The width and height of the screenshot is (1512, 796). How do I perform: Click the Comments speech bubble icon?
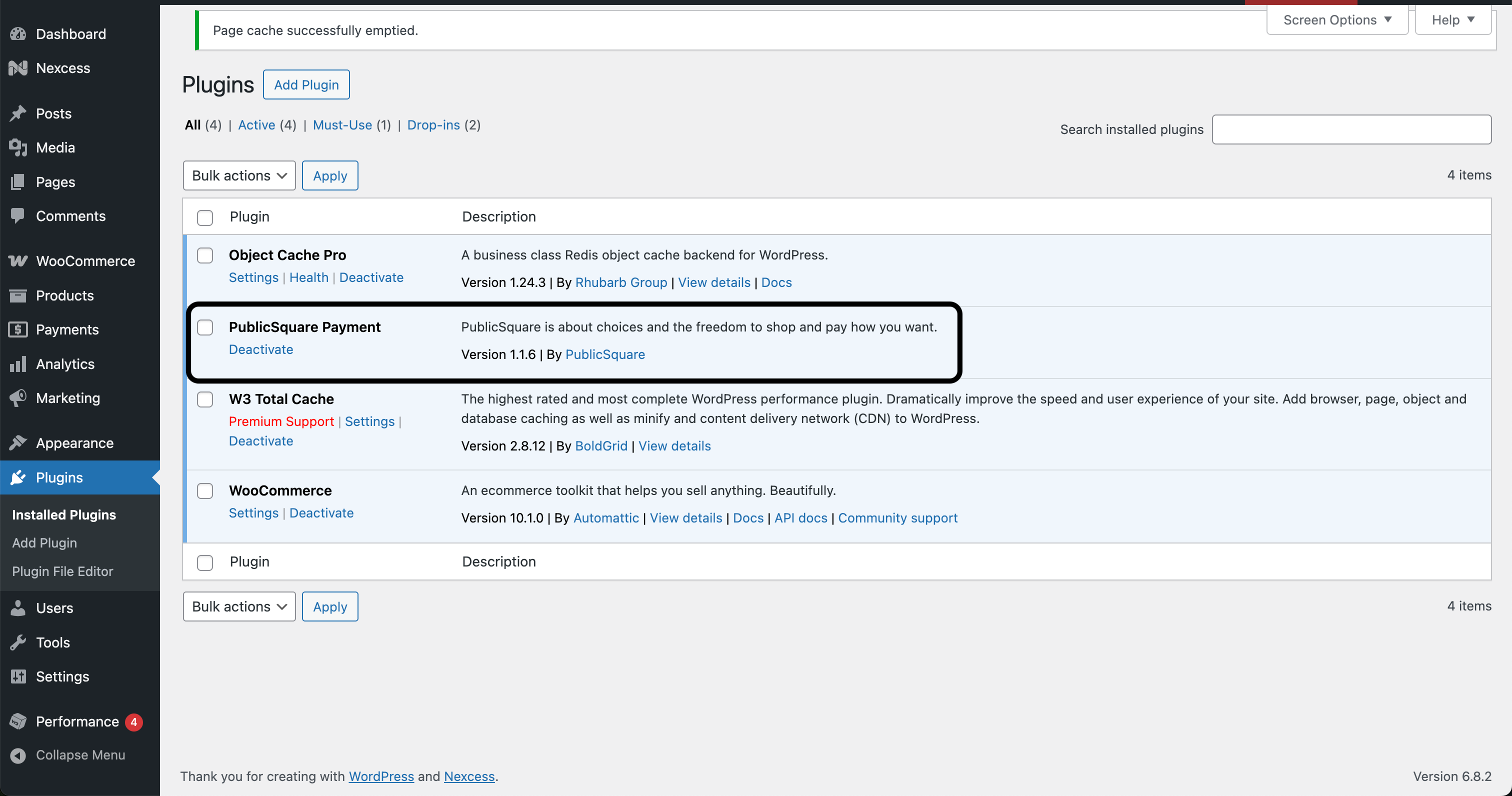coord(17,216)
